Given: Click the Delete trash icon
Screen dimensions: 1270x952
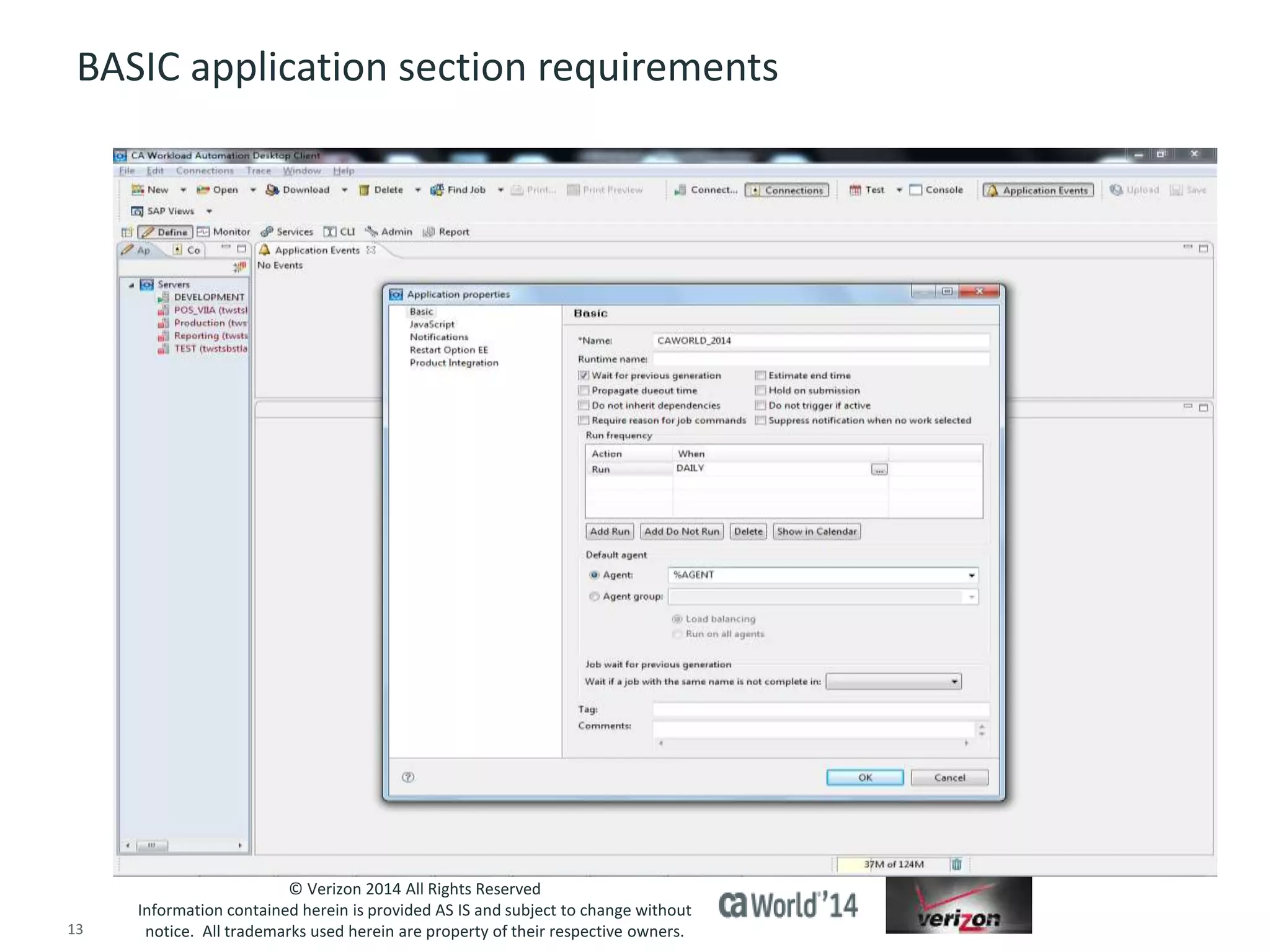Looking at the screenshot, I should point(364,190).
